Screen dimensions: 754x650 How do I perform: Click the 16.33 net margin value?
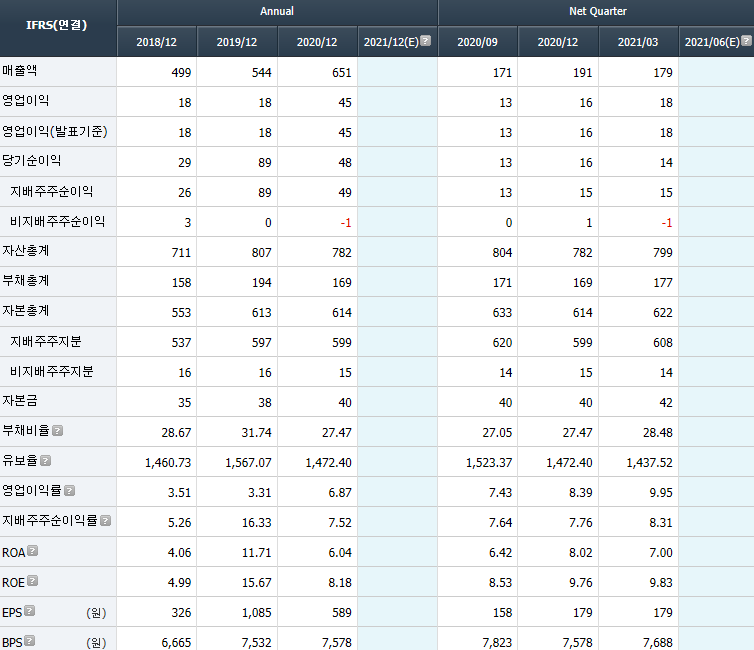point(257,523)
